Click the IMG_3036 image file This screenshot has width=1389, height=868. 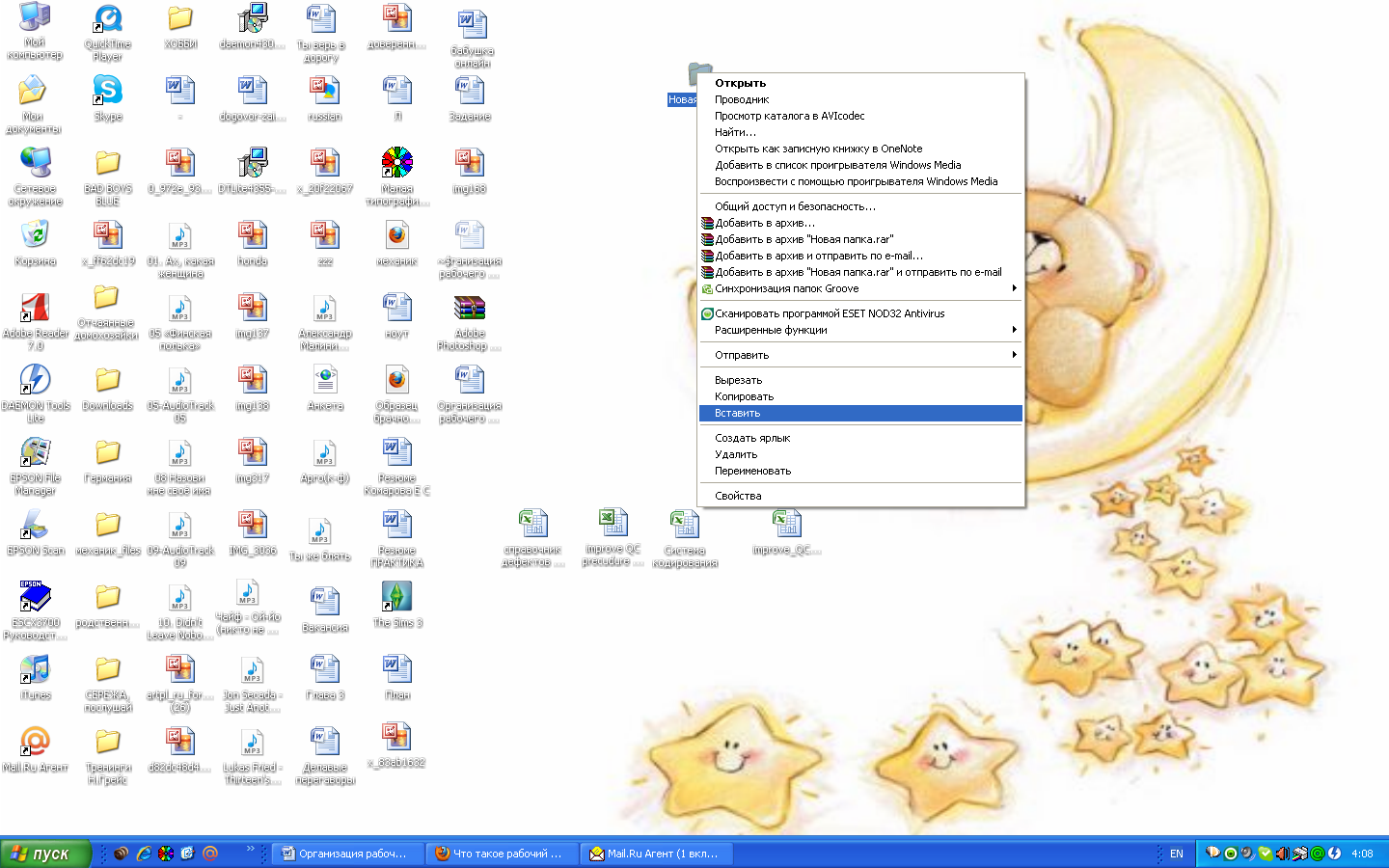(253, 532)
